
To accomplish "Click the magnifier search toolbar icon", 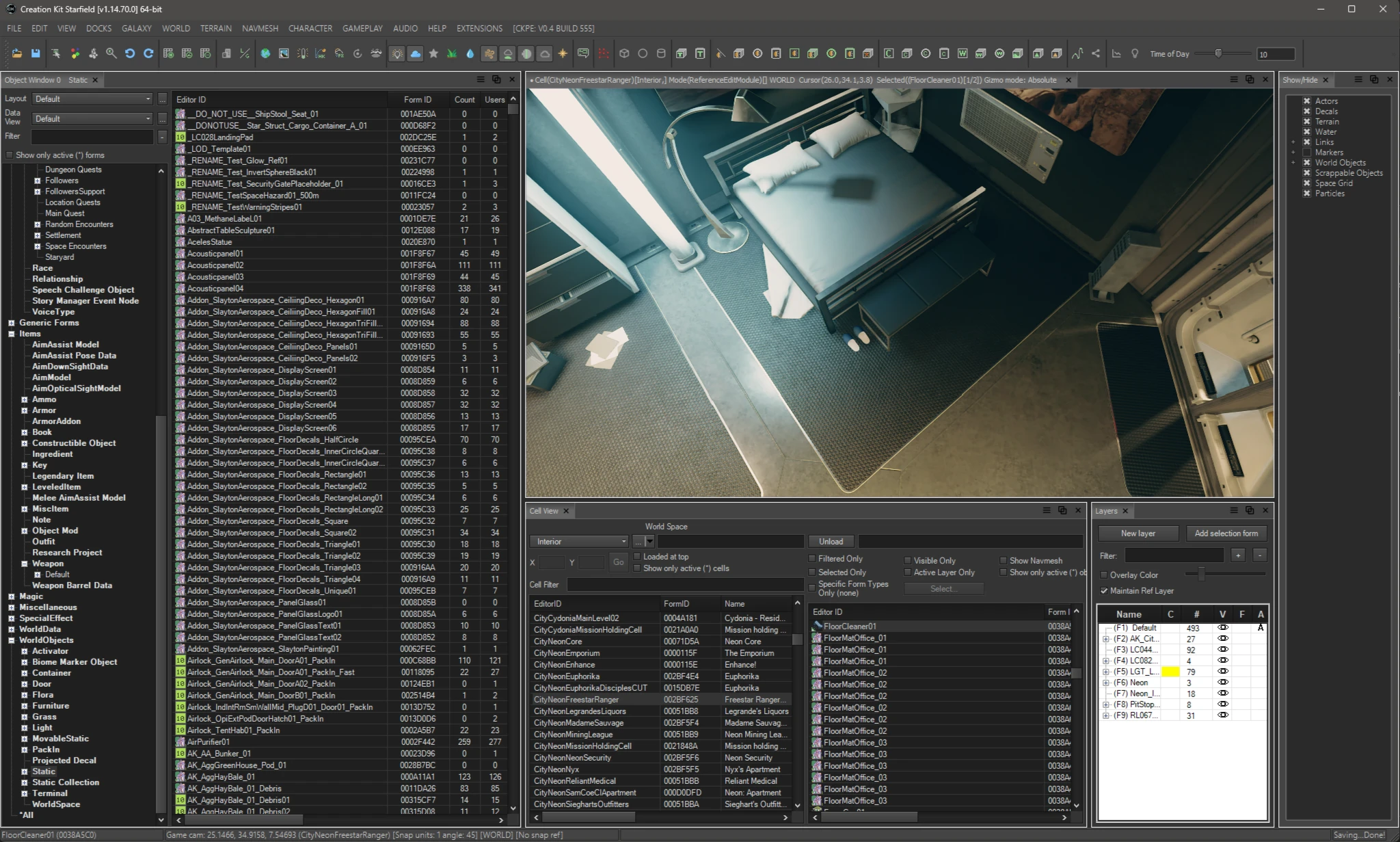I will [111, 53].
